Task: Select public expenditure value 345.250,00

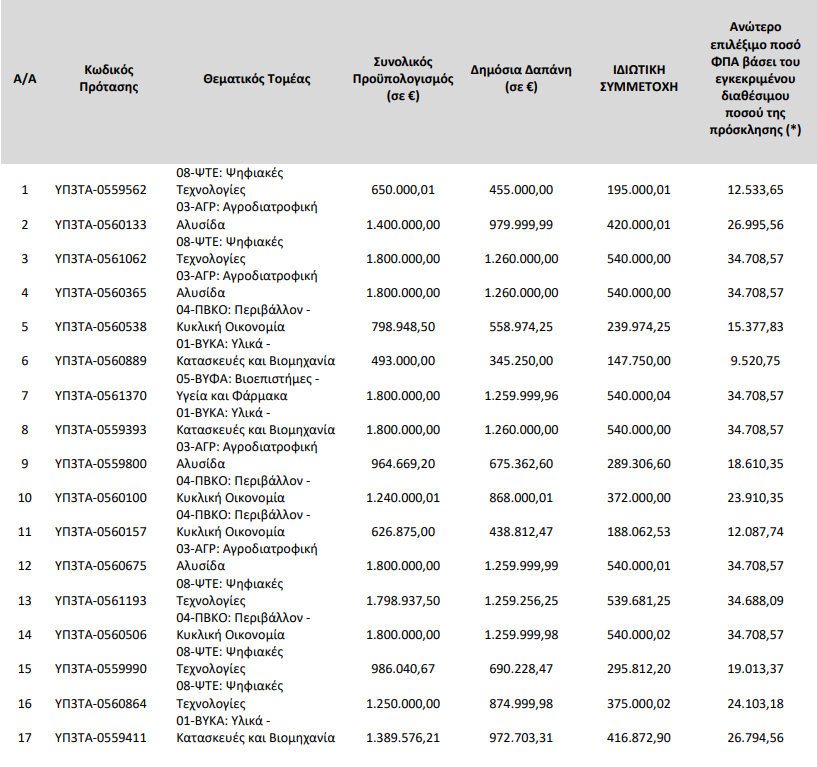Action: point(521,361)
